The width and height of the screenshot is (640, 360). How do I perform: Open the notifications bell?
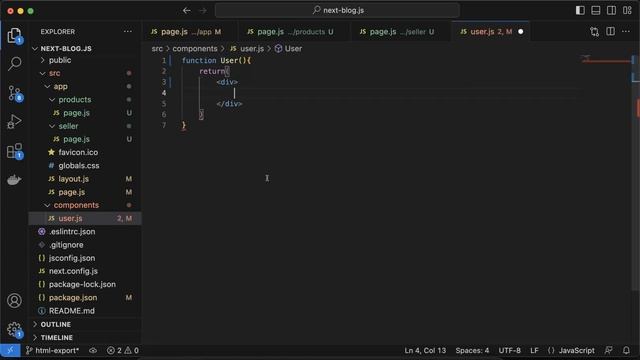coord(626,350)
